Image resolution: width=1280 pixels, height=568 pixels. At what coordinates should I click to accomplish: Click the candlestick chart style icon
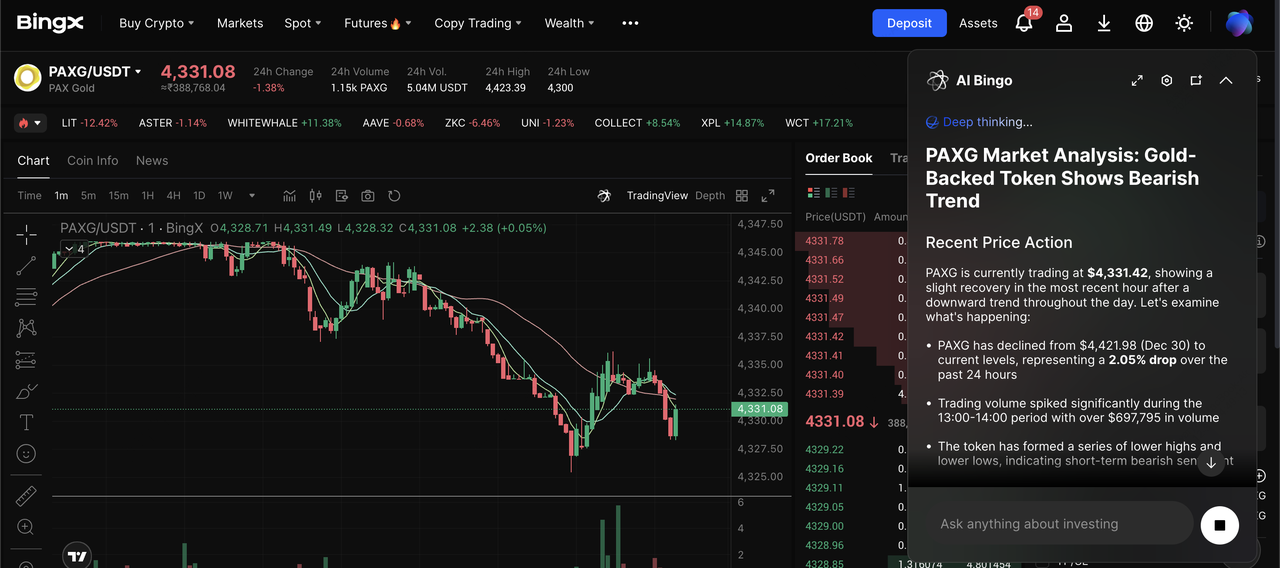tap(316, 196)
